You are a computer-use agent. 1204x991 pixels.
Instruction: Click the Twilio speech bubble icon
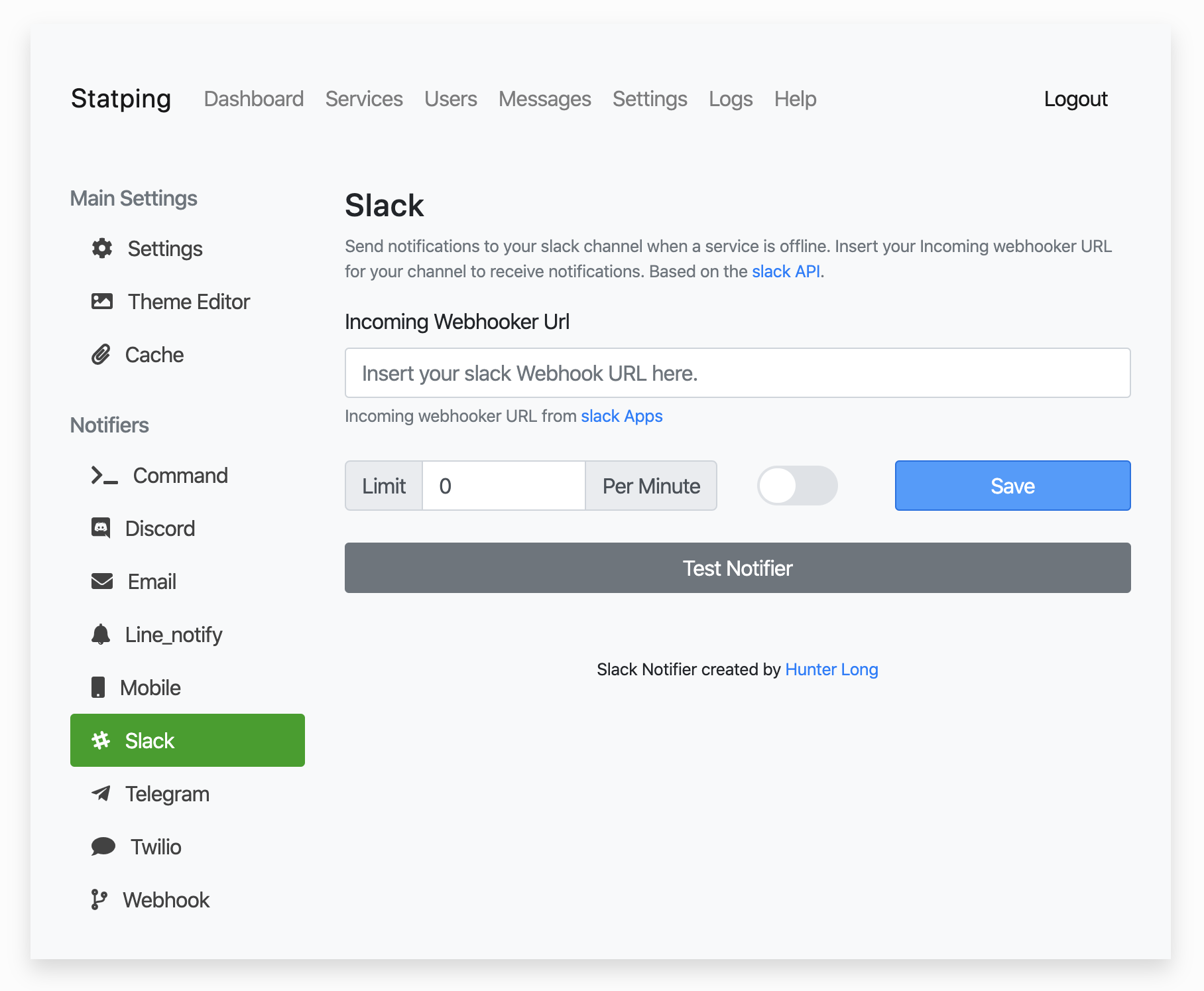103,847
